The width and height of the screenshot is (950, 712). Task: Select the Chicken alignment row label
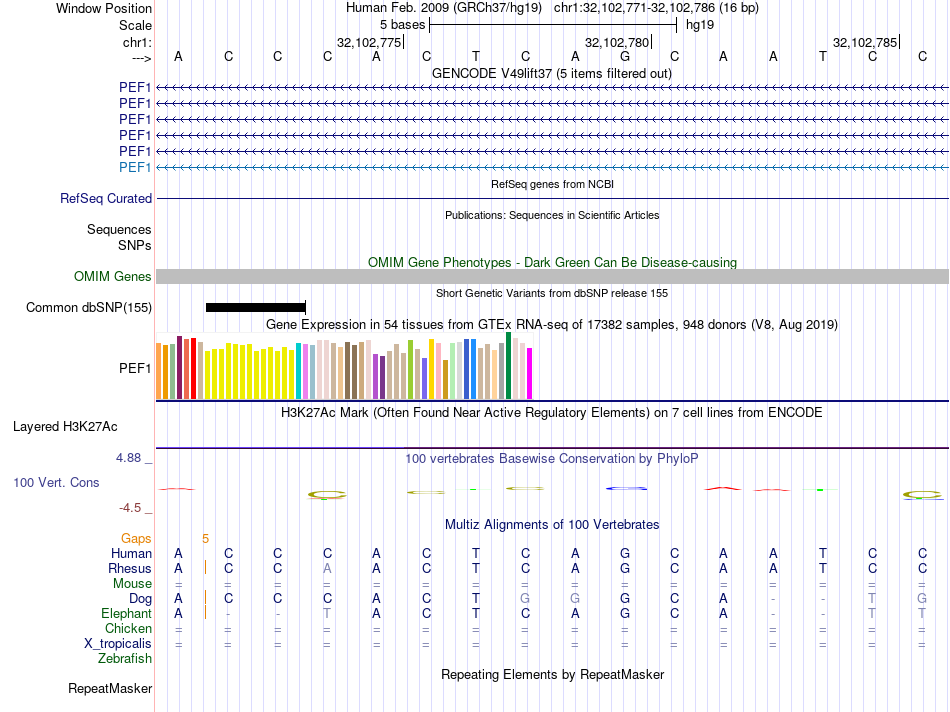click(128, 628)
